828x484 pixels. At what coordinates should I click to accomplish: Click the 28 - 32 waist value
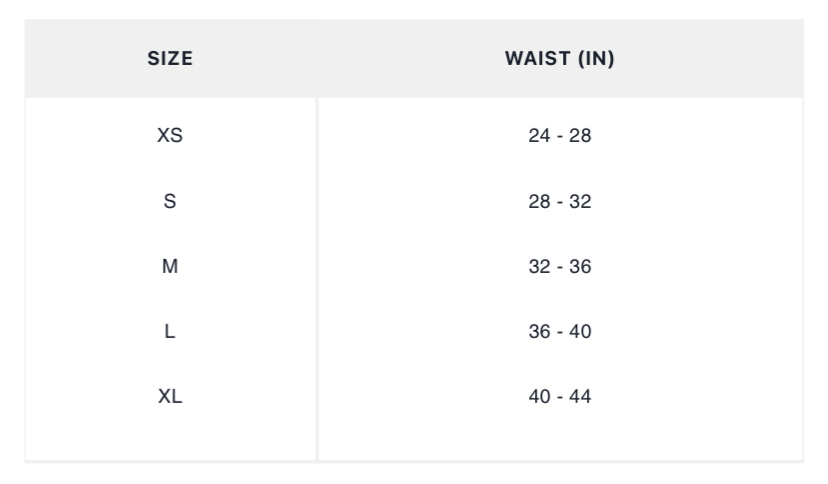pos(560,202)
